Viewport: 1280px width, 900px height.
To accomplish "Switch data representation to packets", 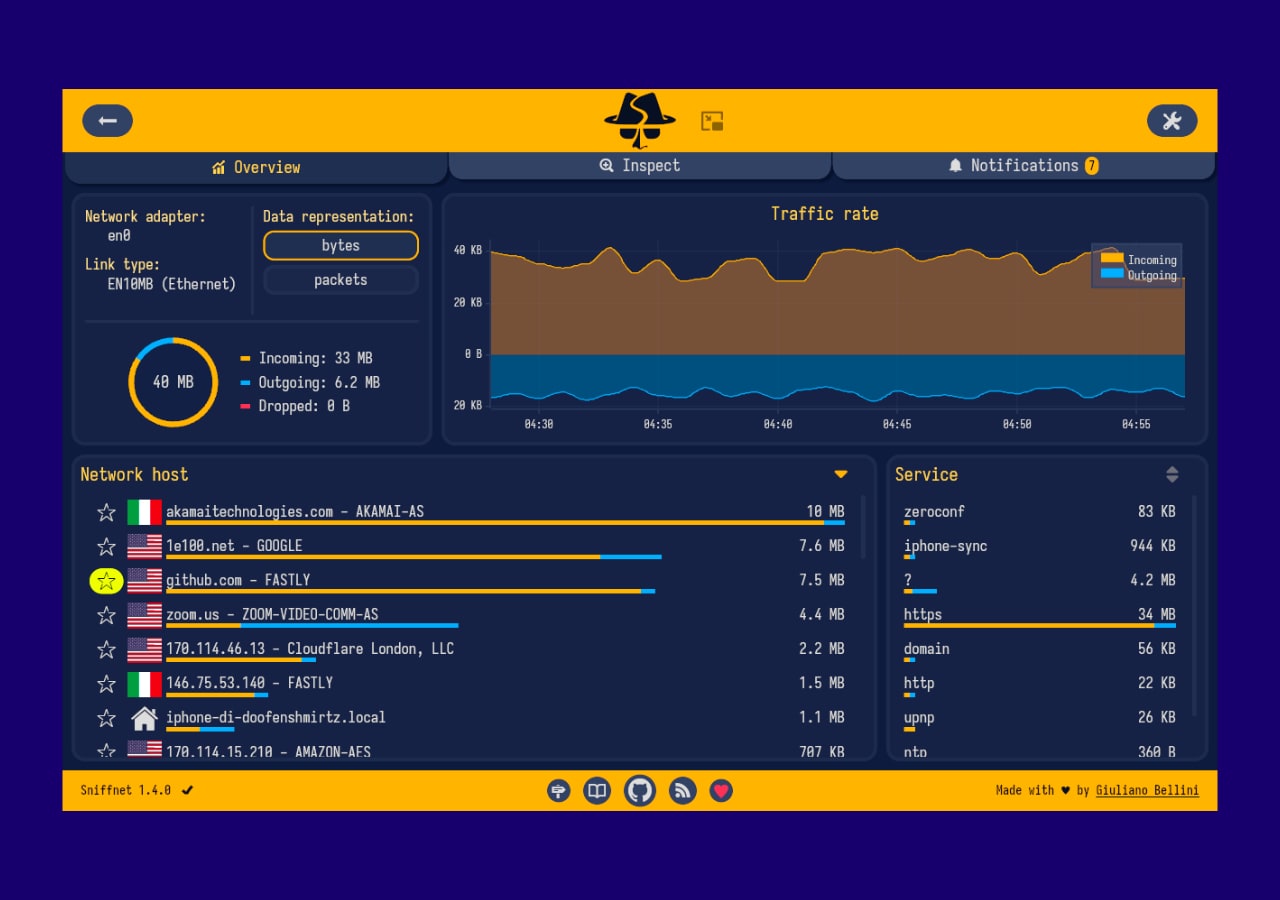I will click(340, 280).
